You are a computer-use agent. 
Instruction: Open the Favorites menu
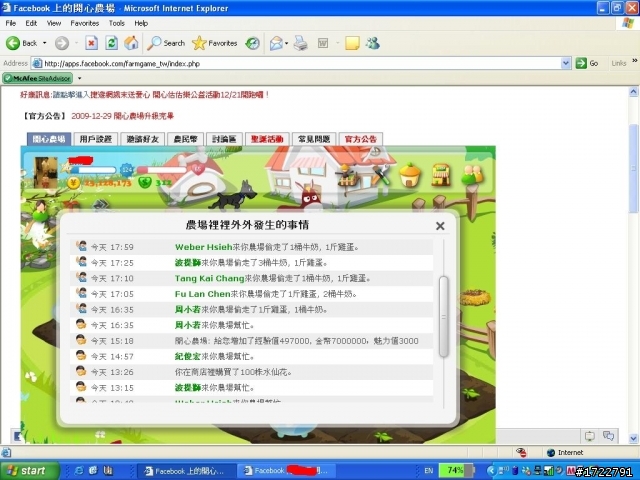point(84,23)
